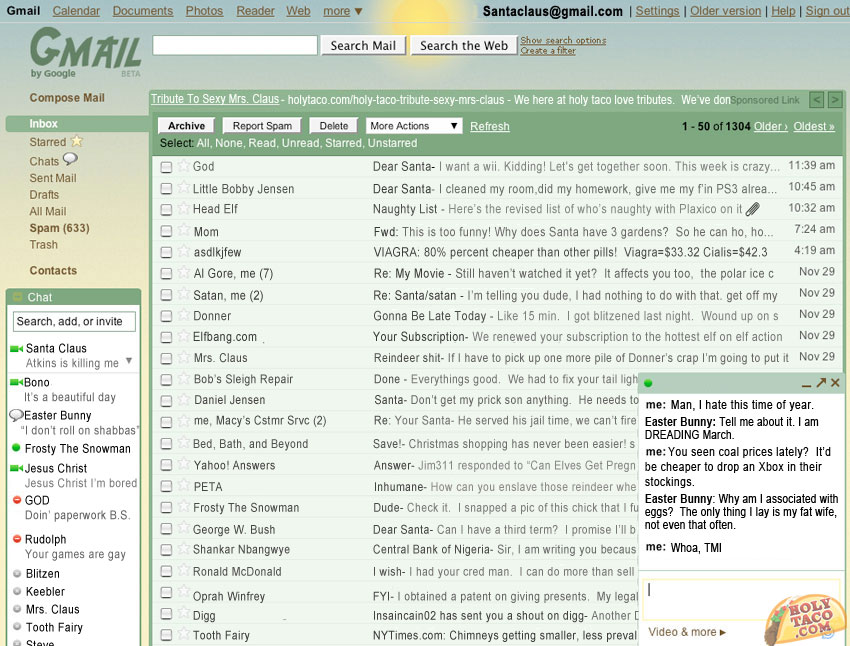
Task: Star the Head Elf email
Action: point(183,208)
